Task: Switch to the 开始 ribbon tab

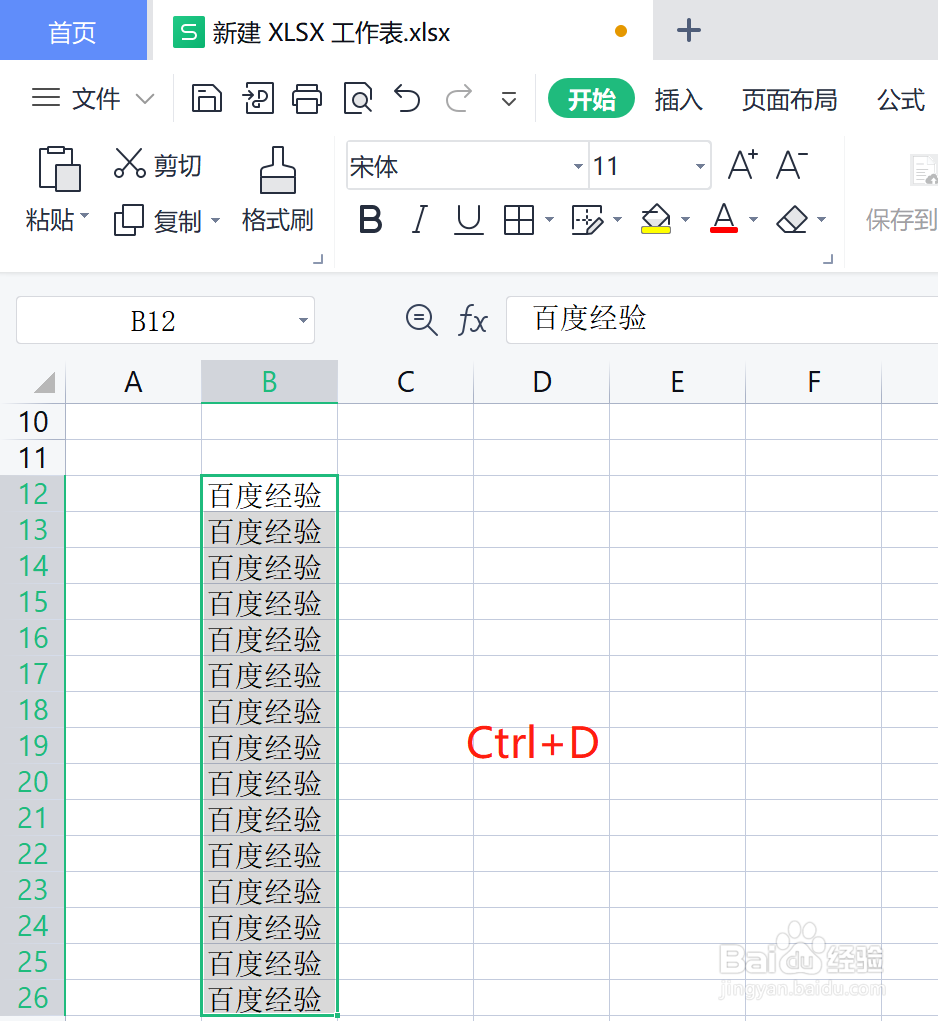Action: click(591, 99)
